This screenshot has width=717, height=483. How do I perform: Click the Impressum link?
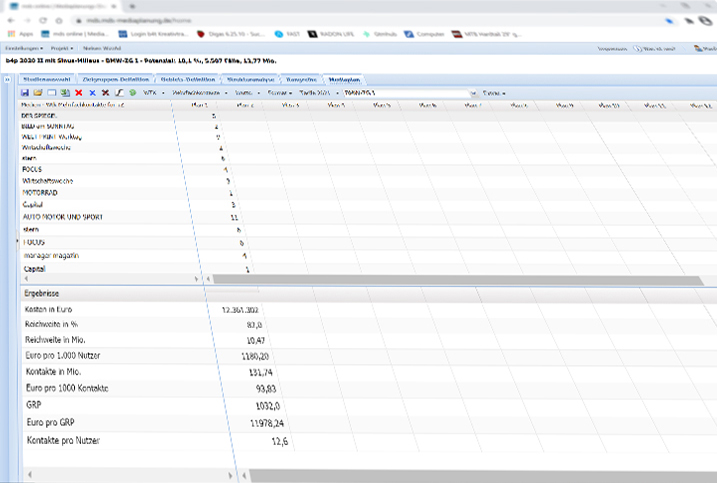[612, 48]
